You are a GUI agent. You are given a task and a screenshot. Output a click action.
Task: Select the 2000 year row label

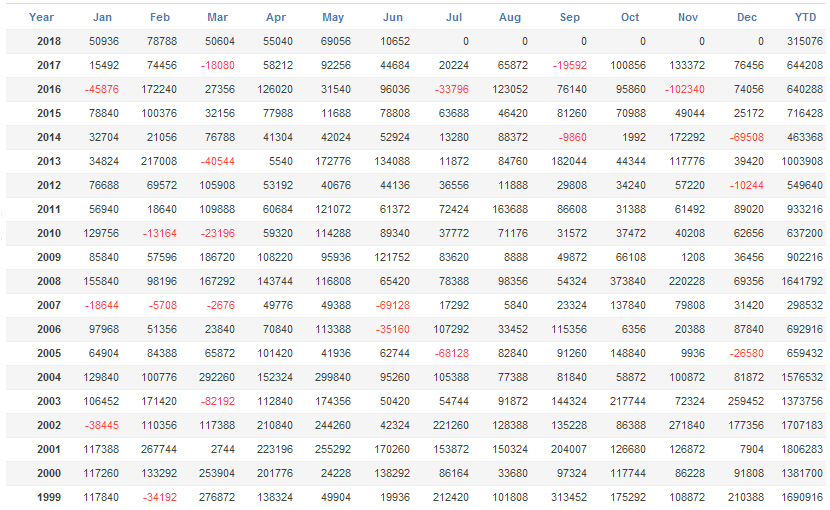click(49, 473)
